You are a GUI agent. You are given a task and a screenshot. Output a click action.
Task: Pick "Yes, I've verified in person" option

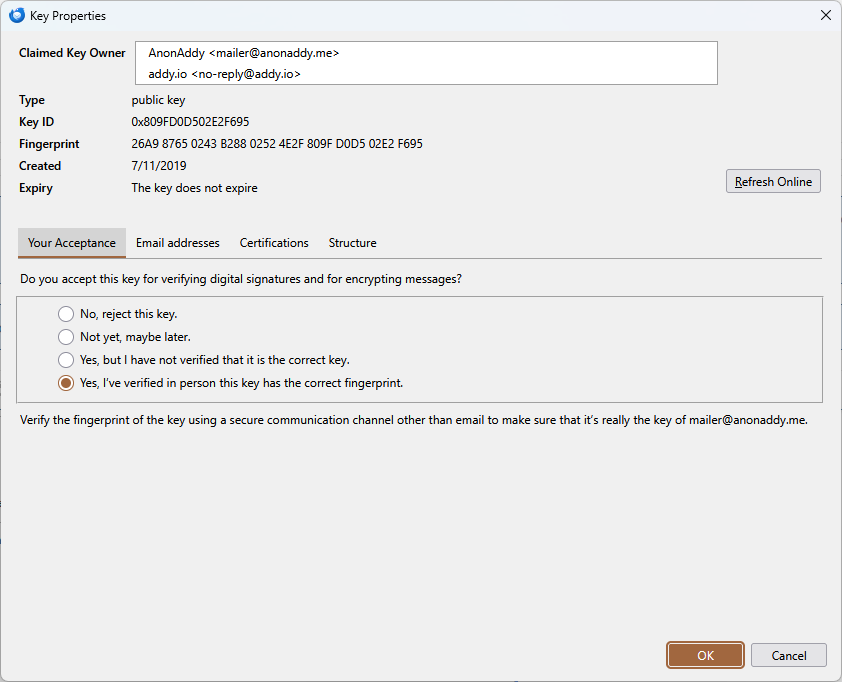click(67, 383)
